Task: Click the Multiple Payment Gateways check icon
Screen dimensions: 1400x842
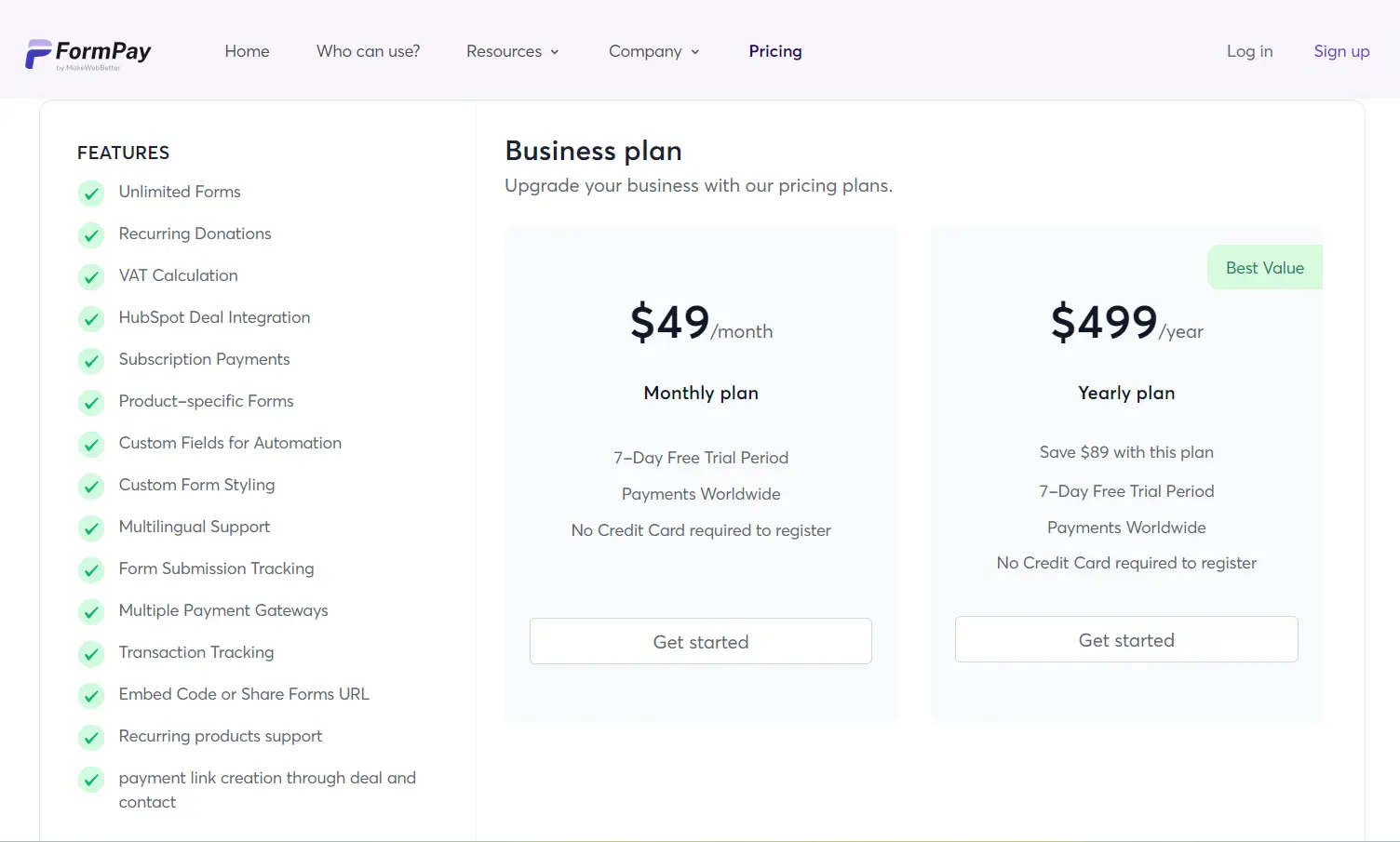Action: tap(91, 612)
